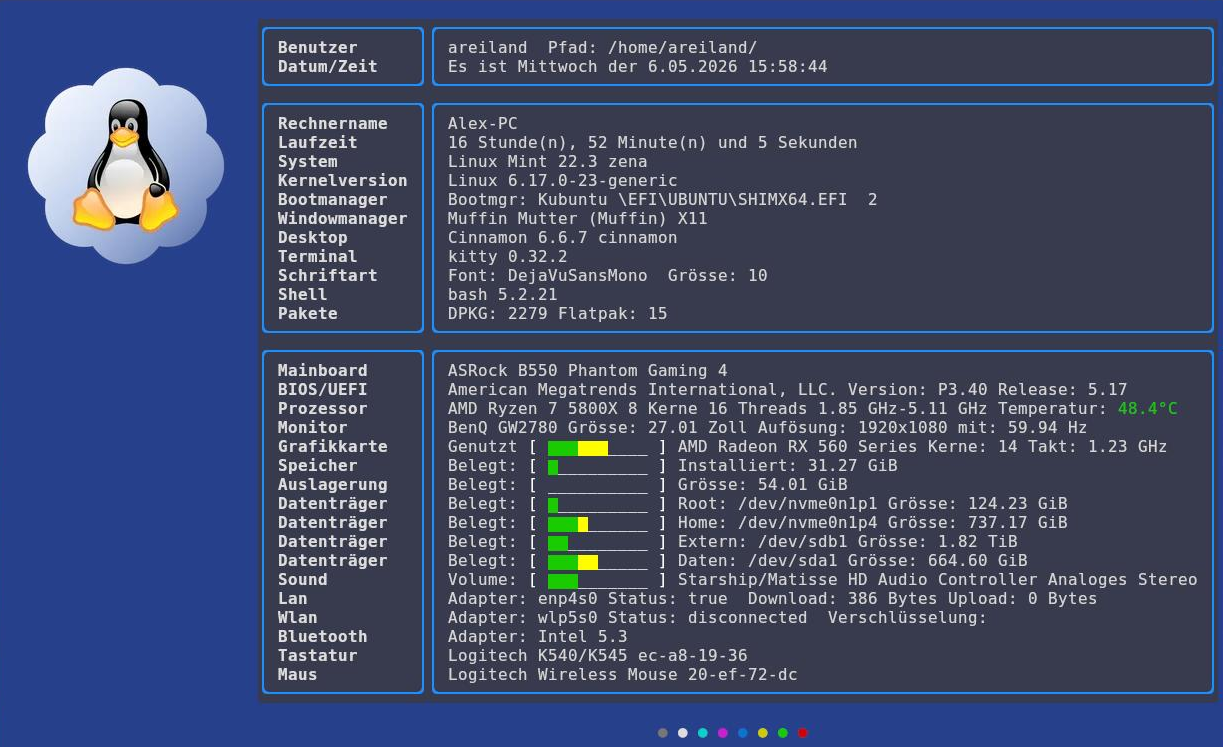
Task: Click the text ASRock B550 Phantom Gaming 4
Action: [x=588, y=371]
